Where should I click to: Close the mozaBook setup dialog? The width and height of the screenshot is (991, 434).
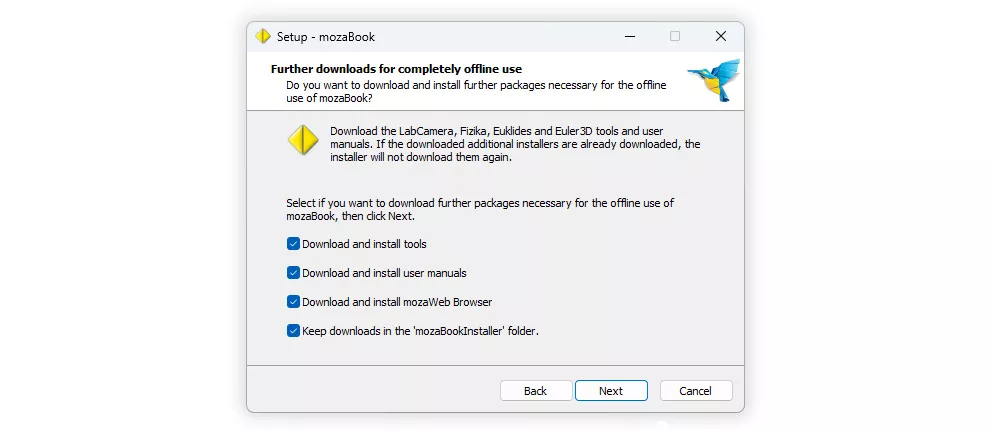pos(720,37)
